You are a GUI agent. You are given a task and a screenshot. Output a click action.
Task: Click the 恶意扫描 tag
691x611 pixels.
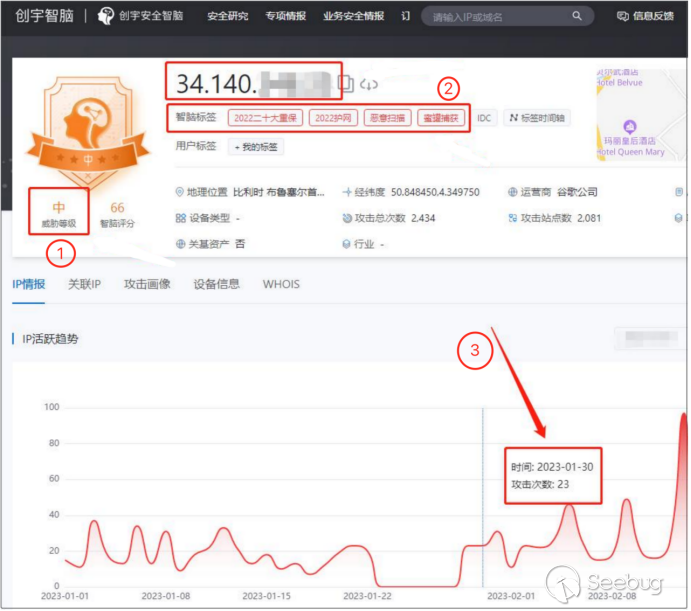389,118
